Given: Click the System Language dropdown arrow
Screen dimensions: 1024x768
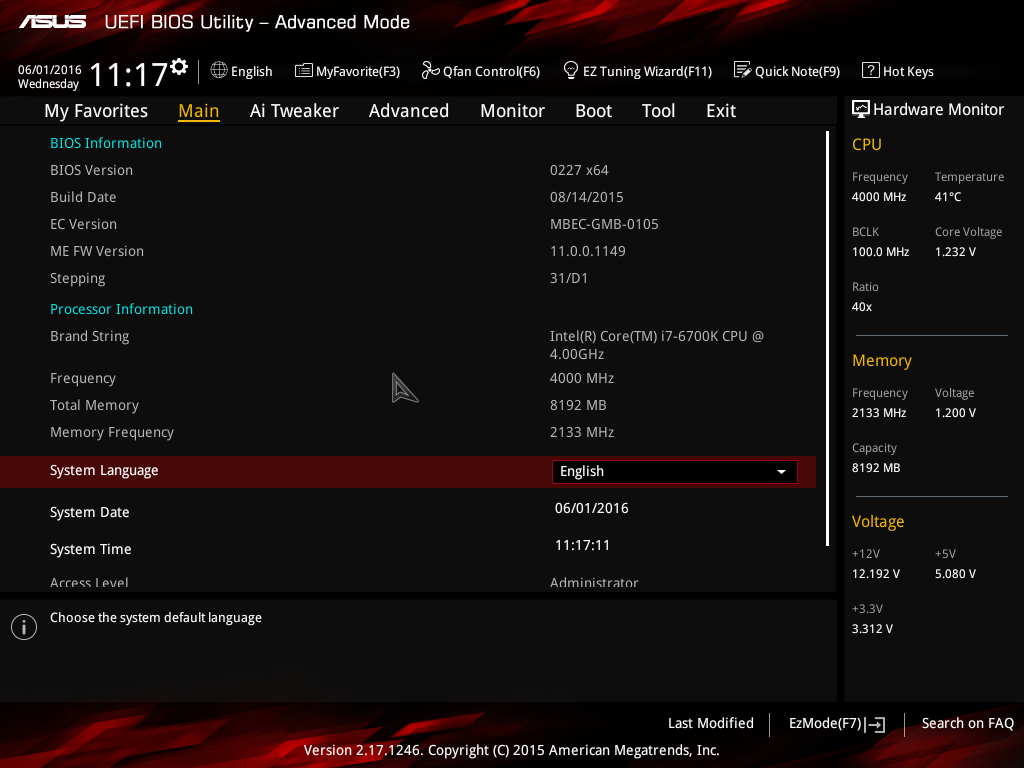Looking at the screenshot, I should tap(781, 472).
